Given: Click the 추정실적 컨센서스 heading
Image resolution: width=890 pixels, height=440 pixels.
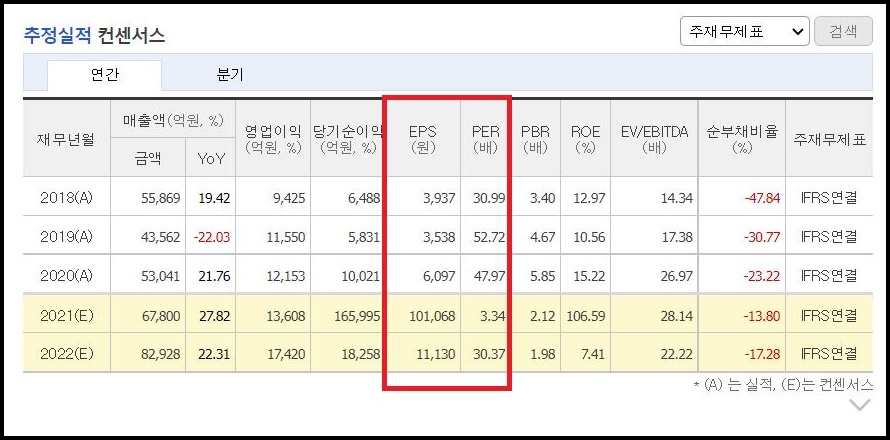Looking at the screenshot, I should (x=94, y=36).
